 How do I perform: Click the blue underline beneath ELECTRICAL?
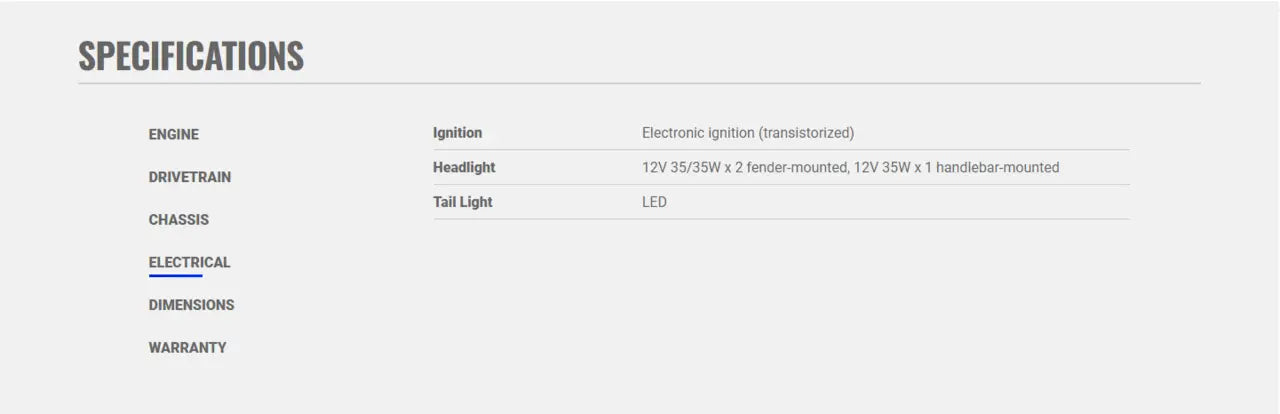pos(175,276)
